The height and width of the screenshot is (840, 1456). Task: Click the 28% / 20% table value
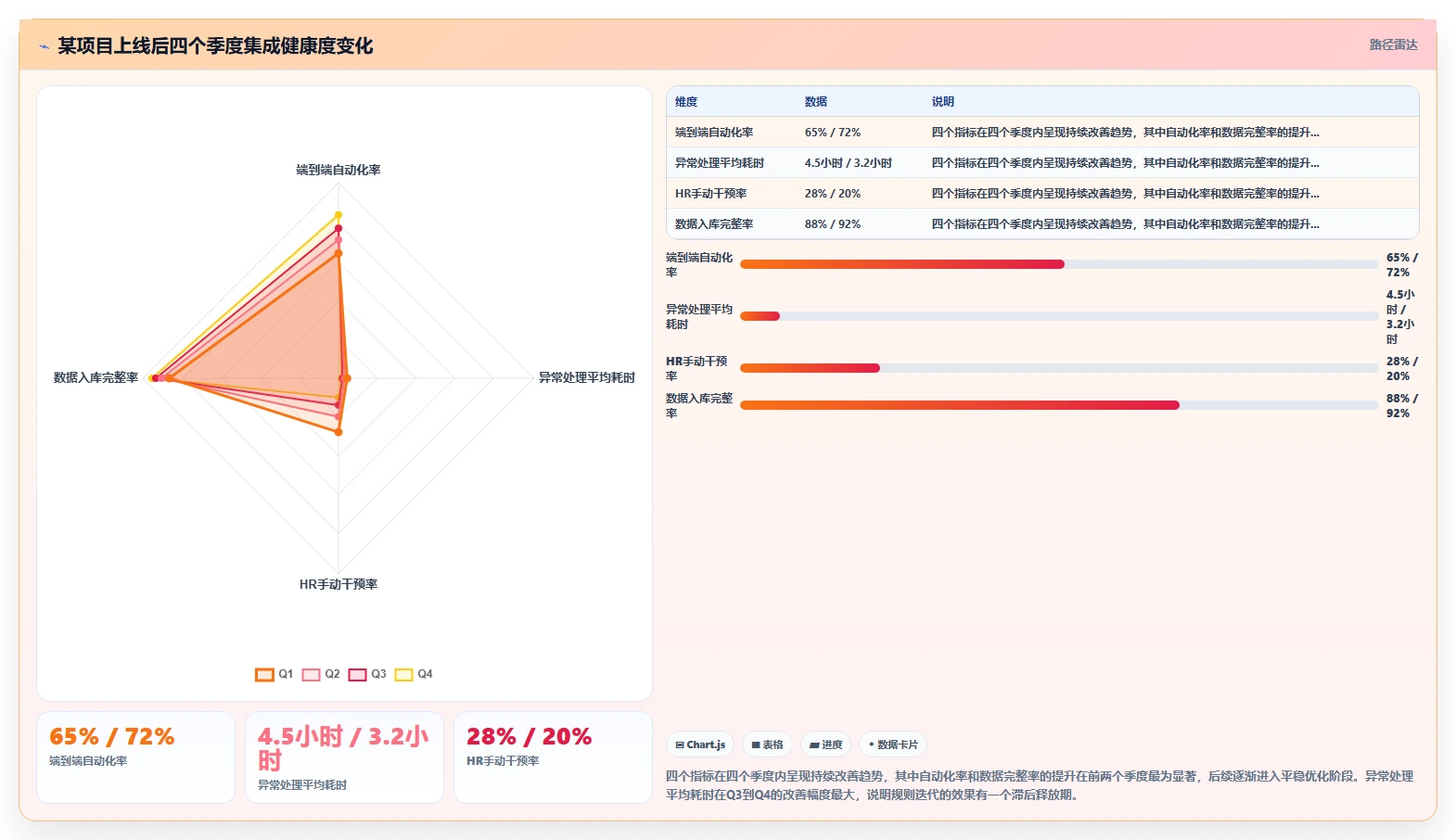pos(833,194)
